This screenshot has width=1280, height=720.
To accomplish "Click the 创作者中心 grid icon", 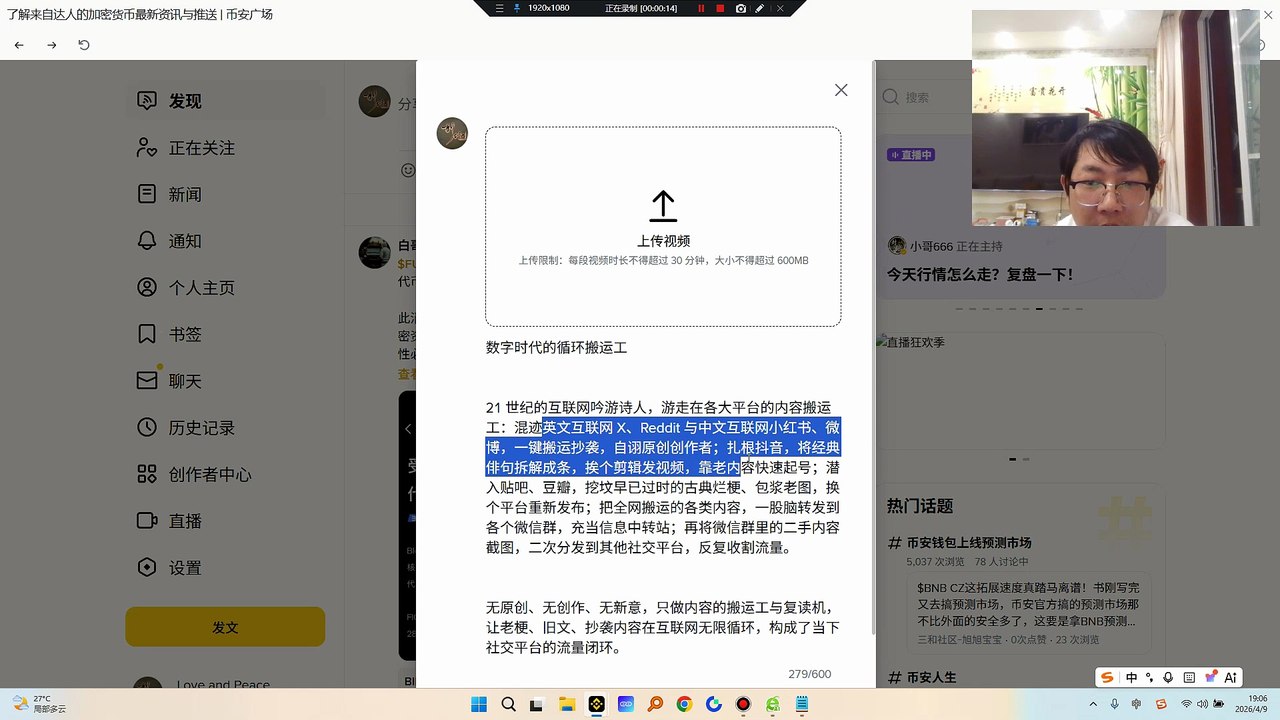I will tap(147, 474).
